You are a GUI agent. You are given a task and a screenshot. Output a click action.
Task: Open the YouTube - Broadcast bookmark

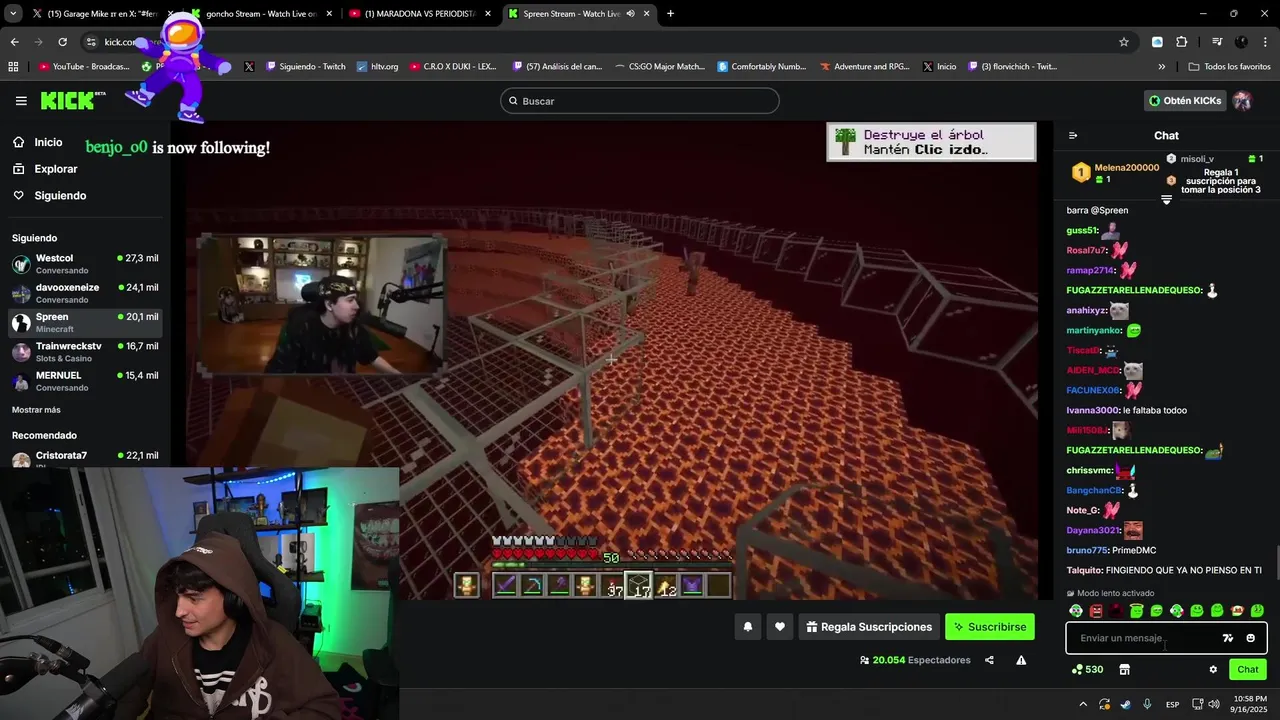[x=84, y=67]
